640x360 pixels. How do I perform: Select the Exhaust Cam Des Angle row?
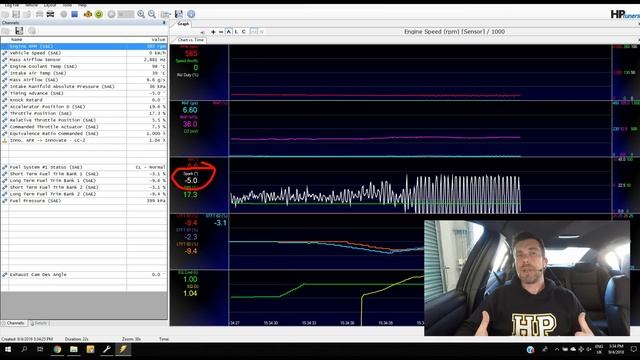click(84, 275)
